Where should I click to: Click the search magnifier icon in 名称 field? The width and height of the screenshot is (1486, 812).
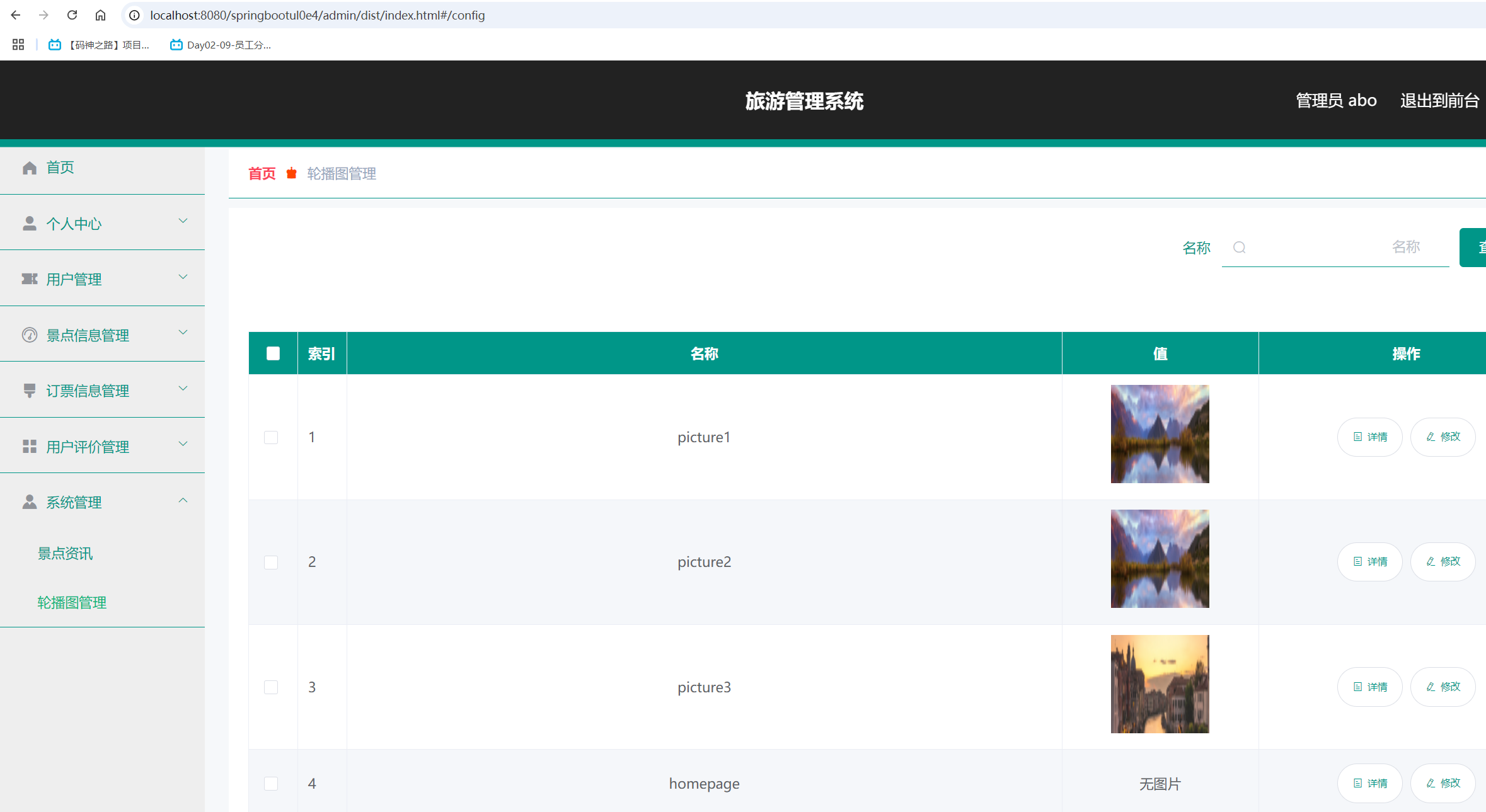pos(1239,248)
